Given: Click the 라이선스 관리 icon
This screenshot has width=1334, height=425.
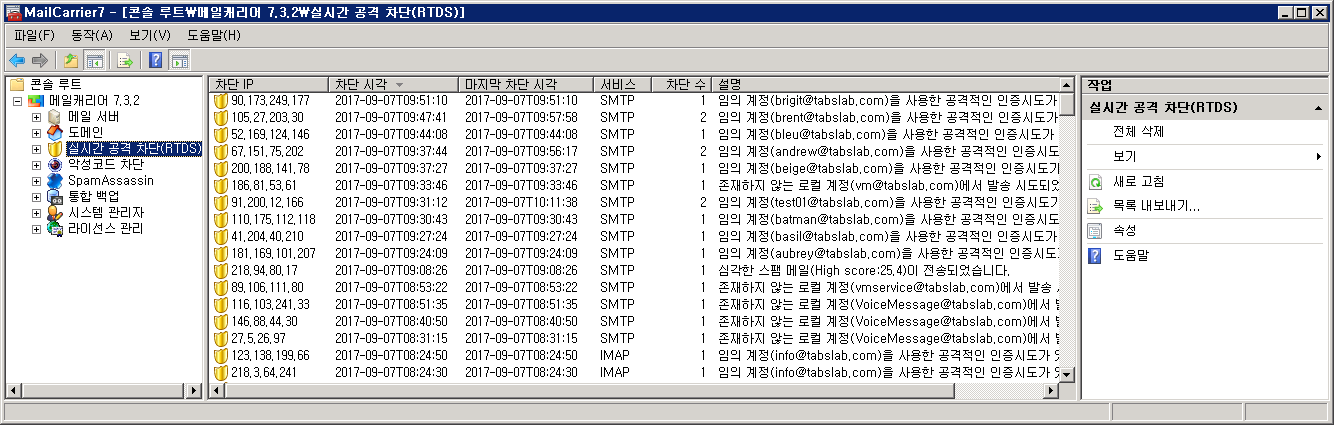Looking at the screenshot, I should point(55,229).
